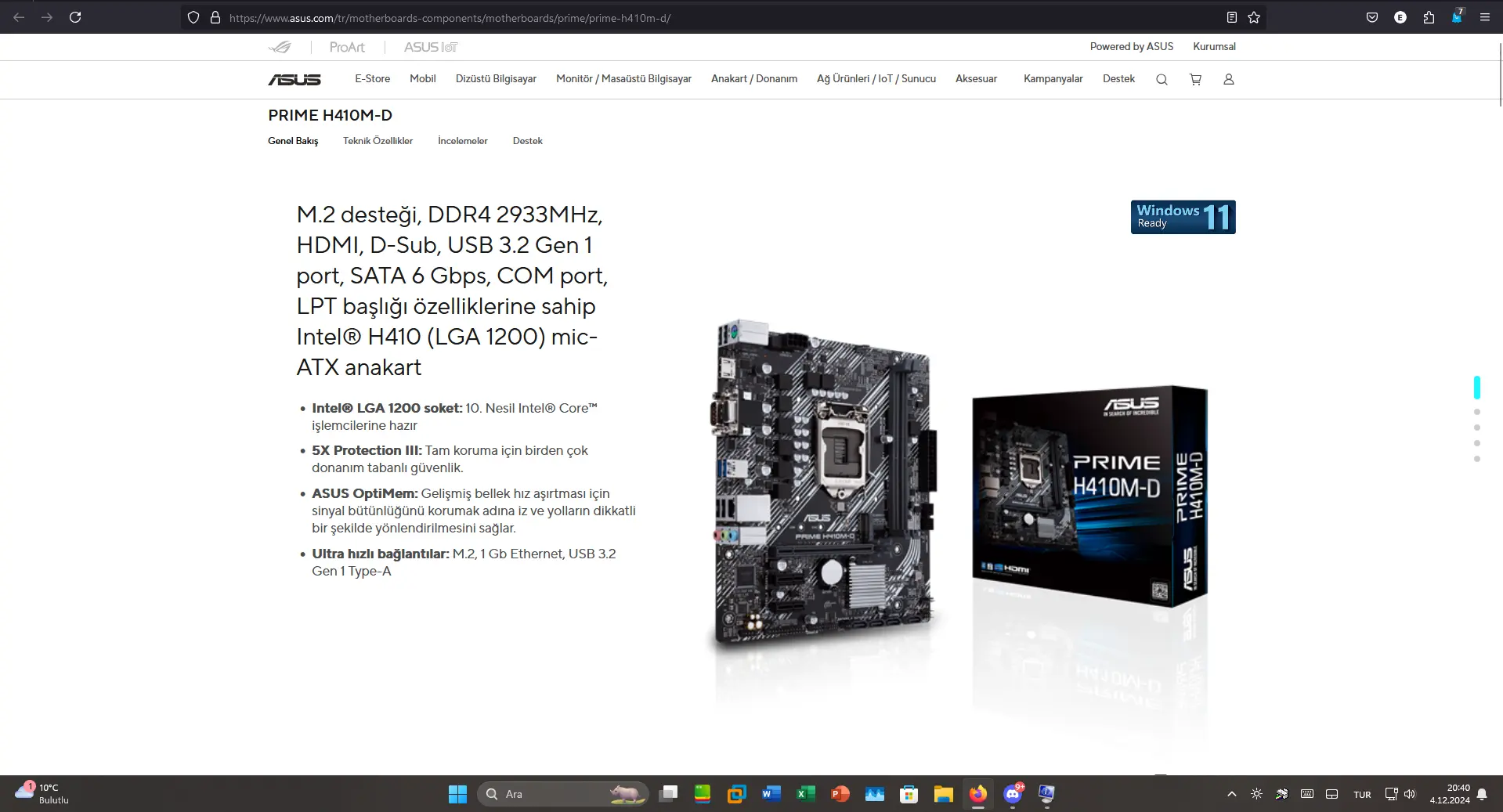Open the E-Store navigation menu
This screenshot has height=812, width=1503.
[372, 78]
